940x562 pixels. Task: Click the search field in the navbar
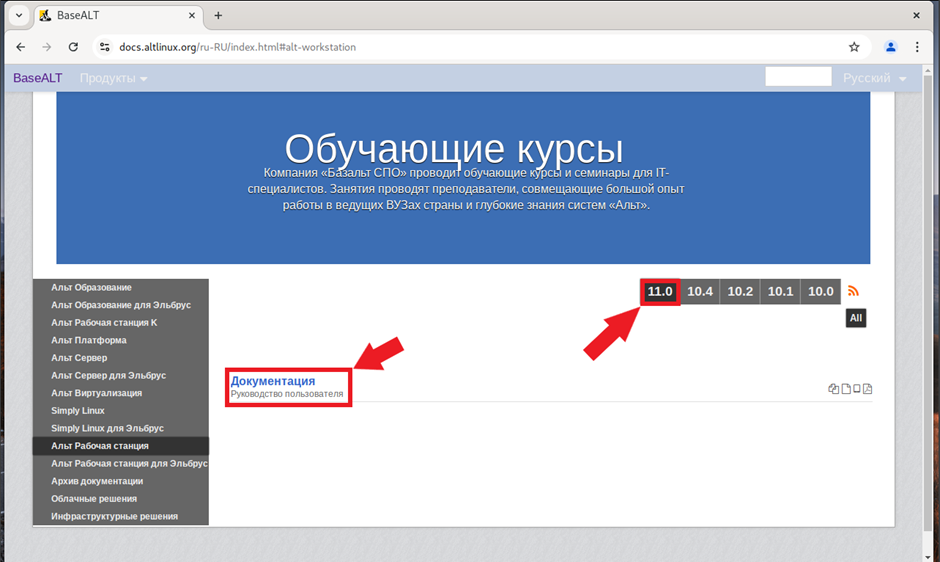click(798, 77)
